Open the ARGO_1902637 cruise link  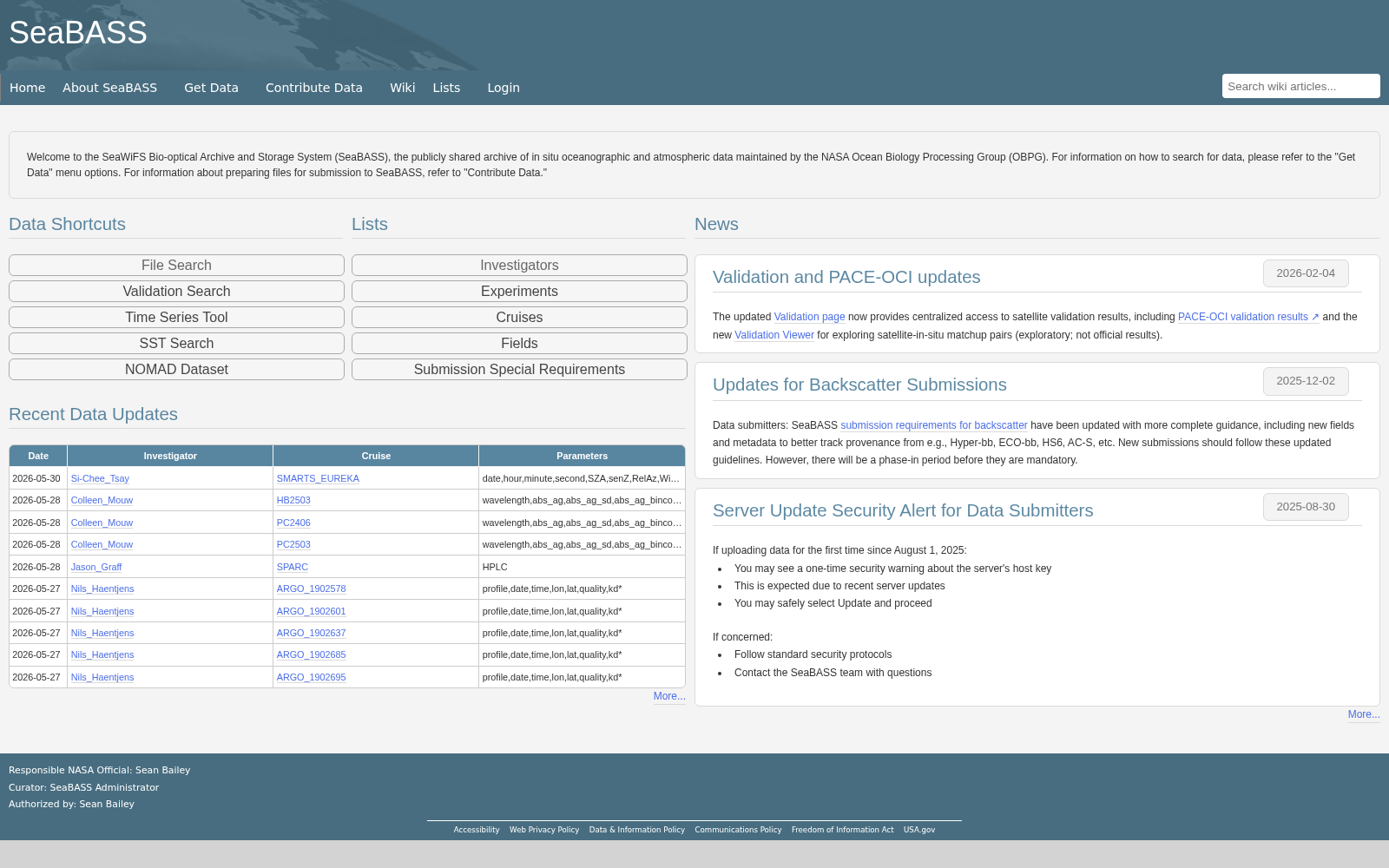tap(312, 634)
